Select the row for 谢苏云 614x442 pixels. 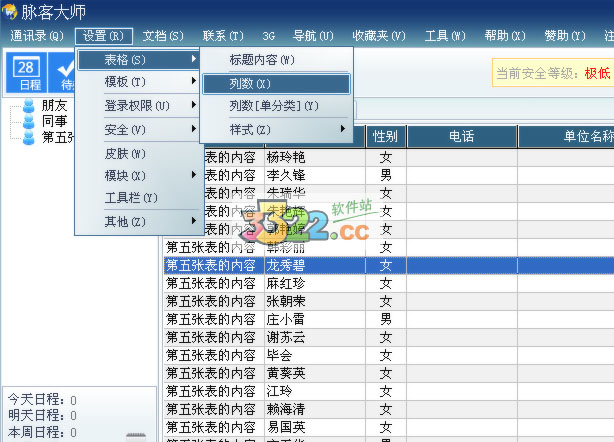click(388, 337)
